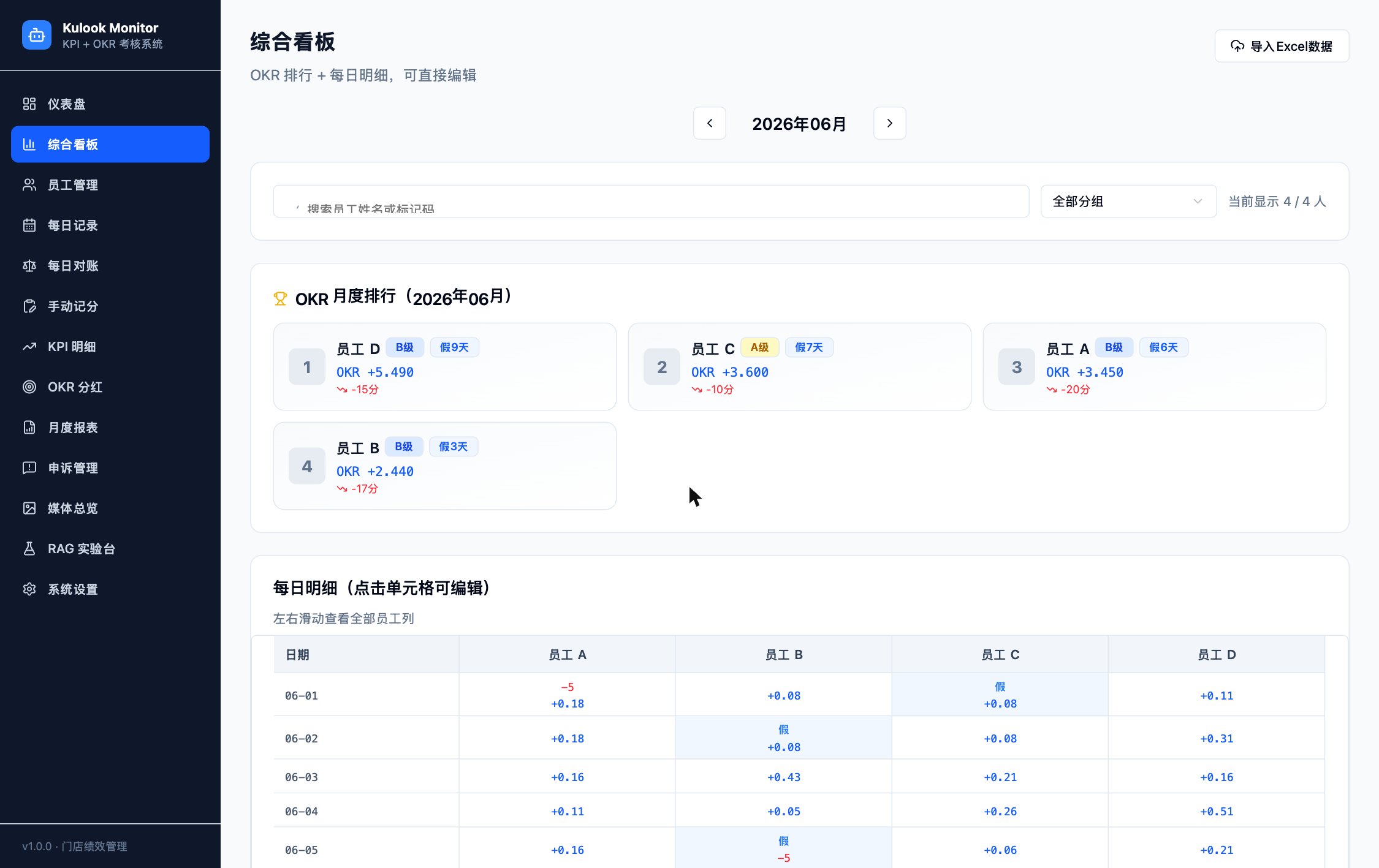Open 每日记录 in the sidebar
The image size is (1379, 868).
[x=110, y=225]
